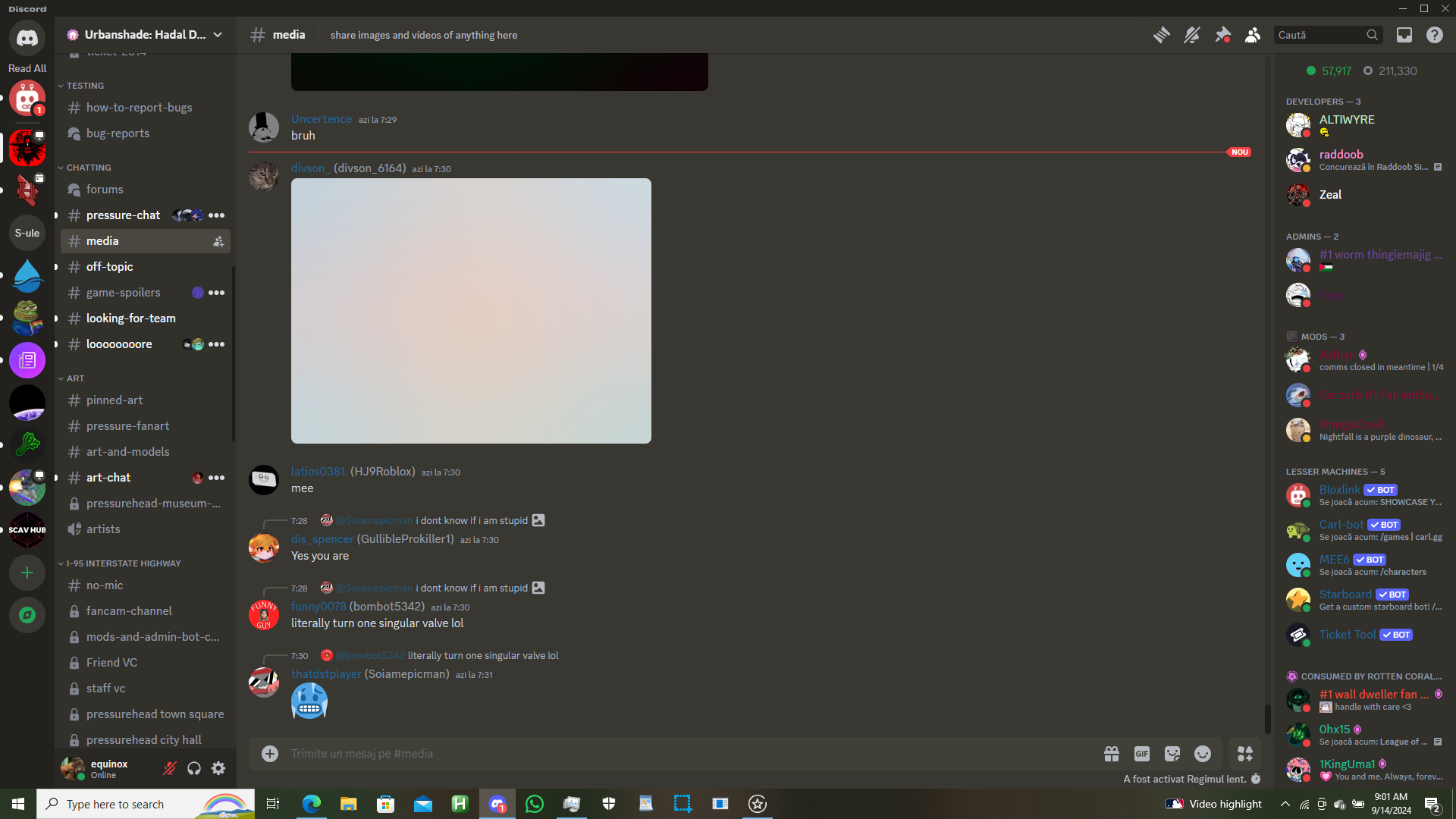
Task: Open the sticker picker
Action: point(1172,754)
